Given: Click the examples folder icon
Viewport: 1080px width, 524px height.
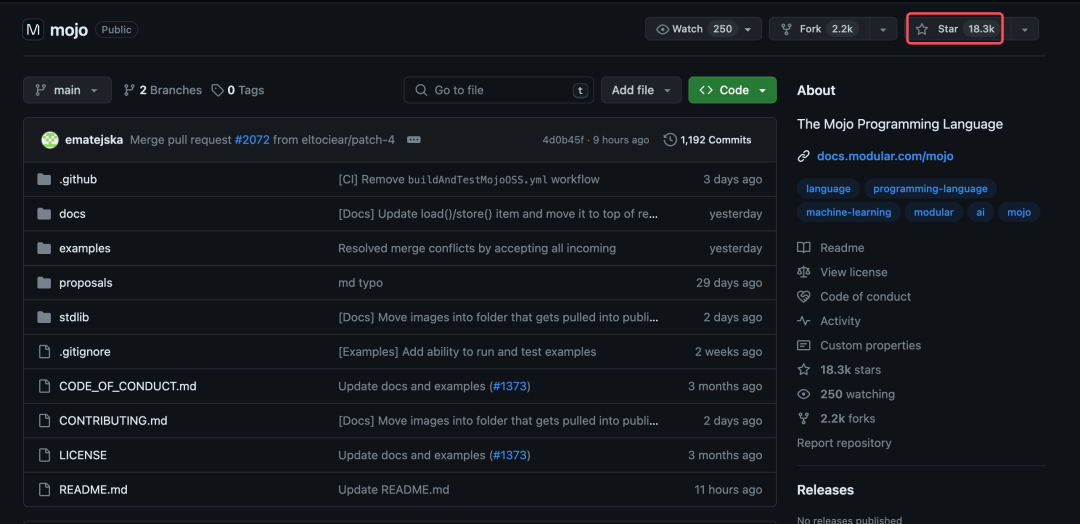Looking at the screenshot, I should (x=44, y=249).
